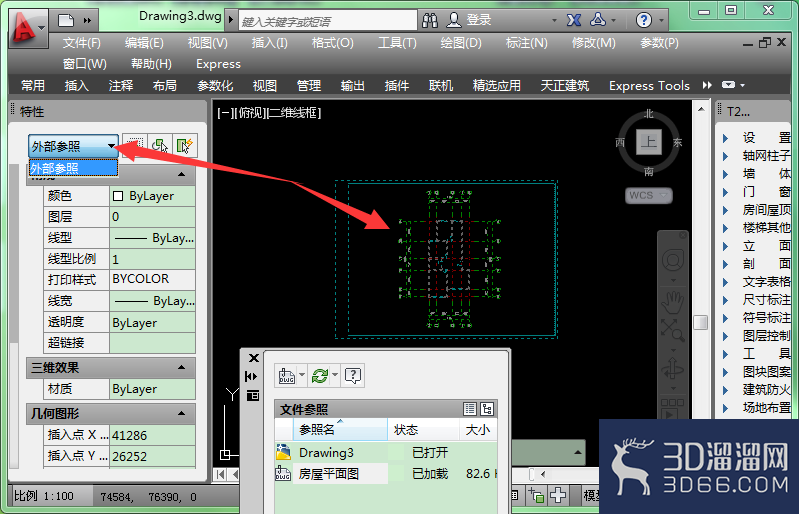Open the Autodesk Exchange X icon
The height and width of the screenshot is (514, 799).
(574, 20)
